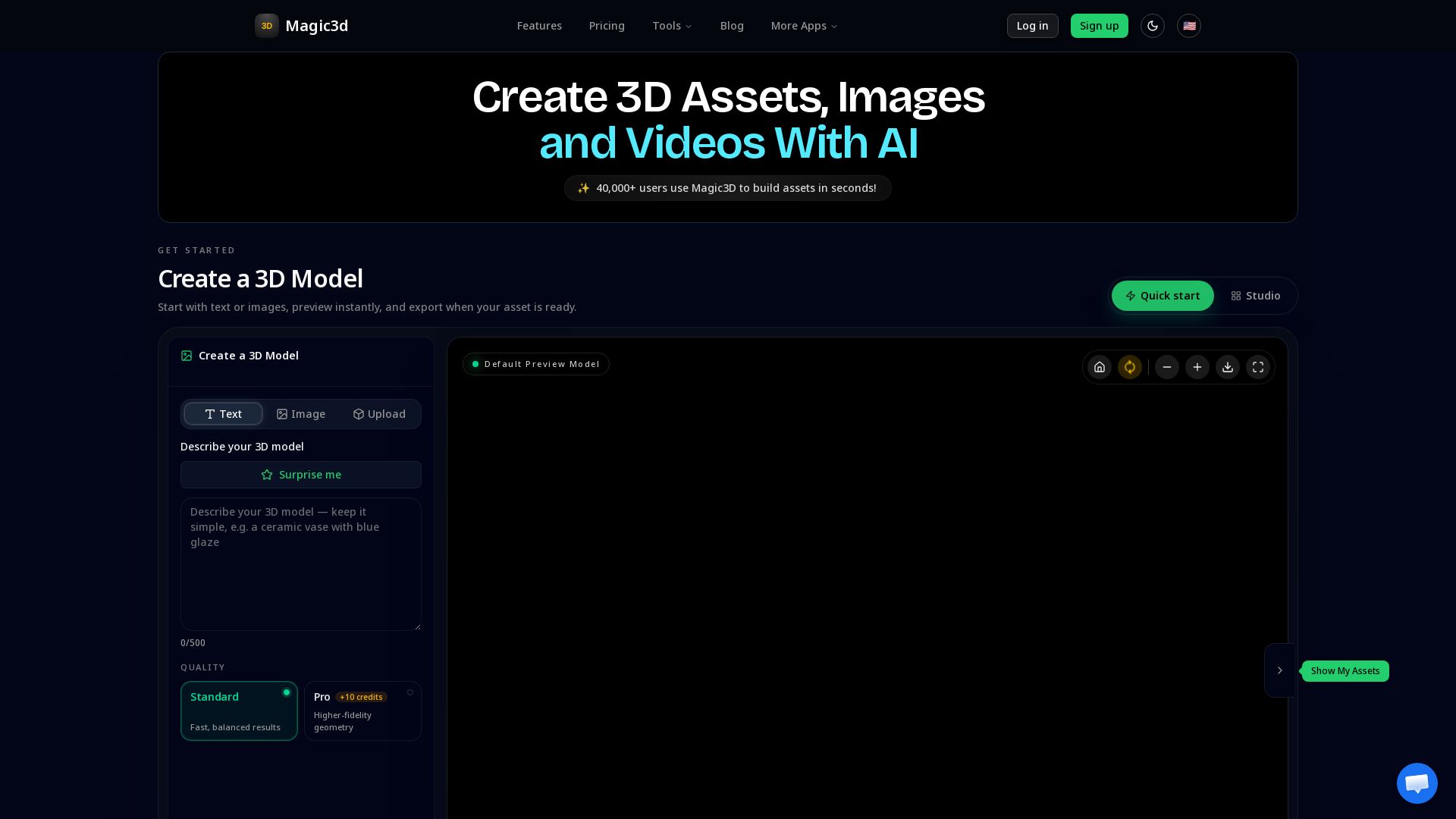Click the Default Preview Model badge
This screenshot has height=819, width=1456.
coord(536,364)
